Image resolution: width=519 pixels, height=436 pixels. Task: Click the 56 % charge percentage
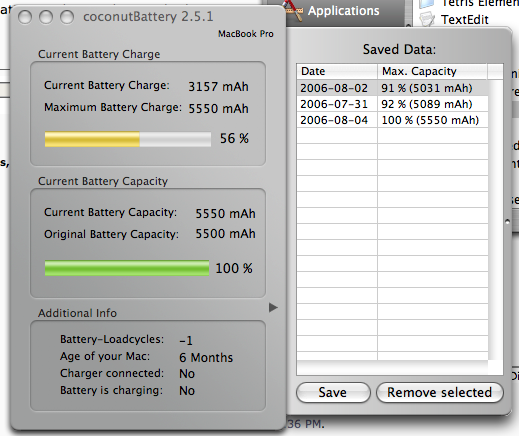pos(234,138)
